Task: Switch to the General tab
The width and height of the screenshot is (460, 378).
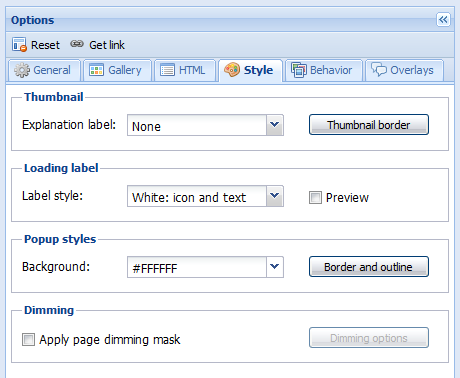Action: click(x=44, y=70)
